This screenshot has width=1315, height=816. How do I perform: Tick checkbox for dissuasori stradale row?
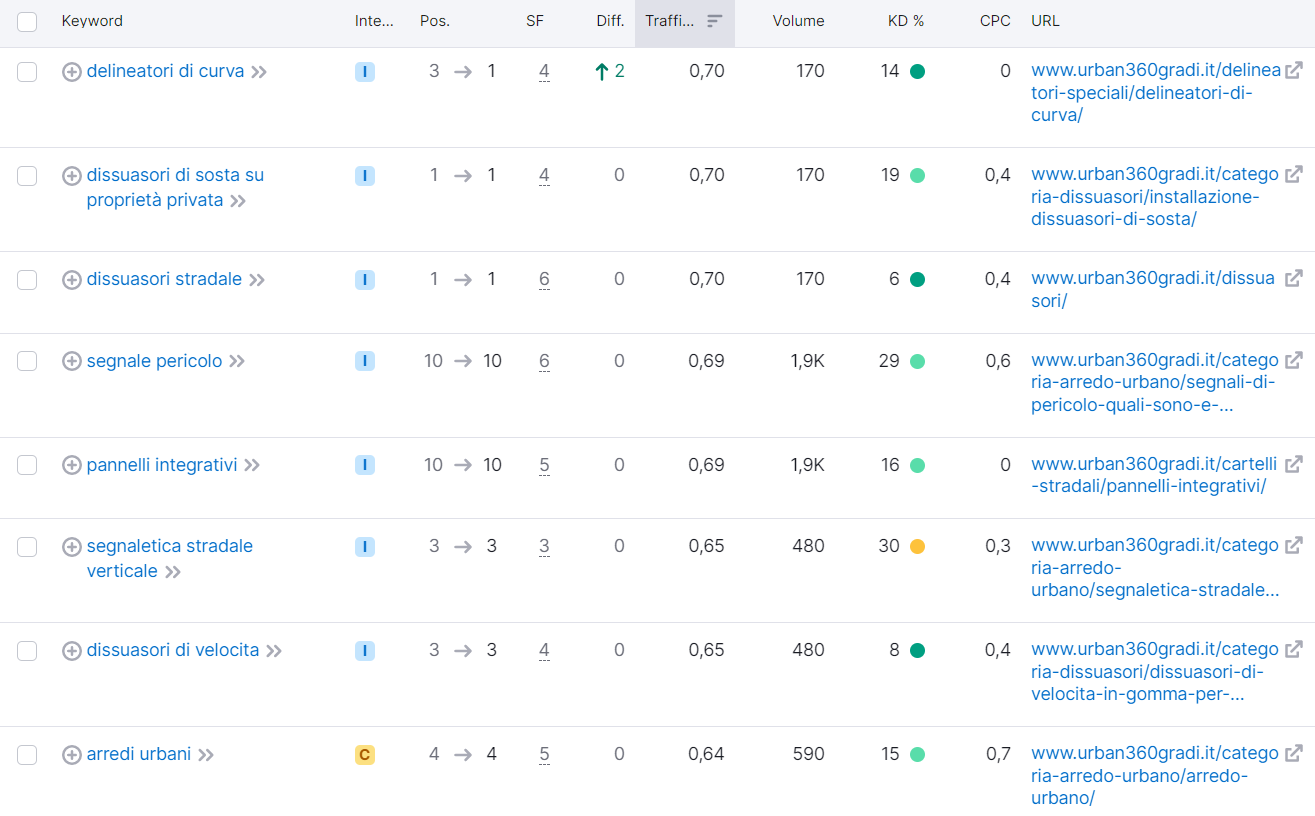point(27,280)
